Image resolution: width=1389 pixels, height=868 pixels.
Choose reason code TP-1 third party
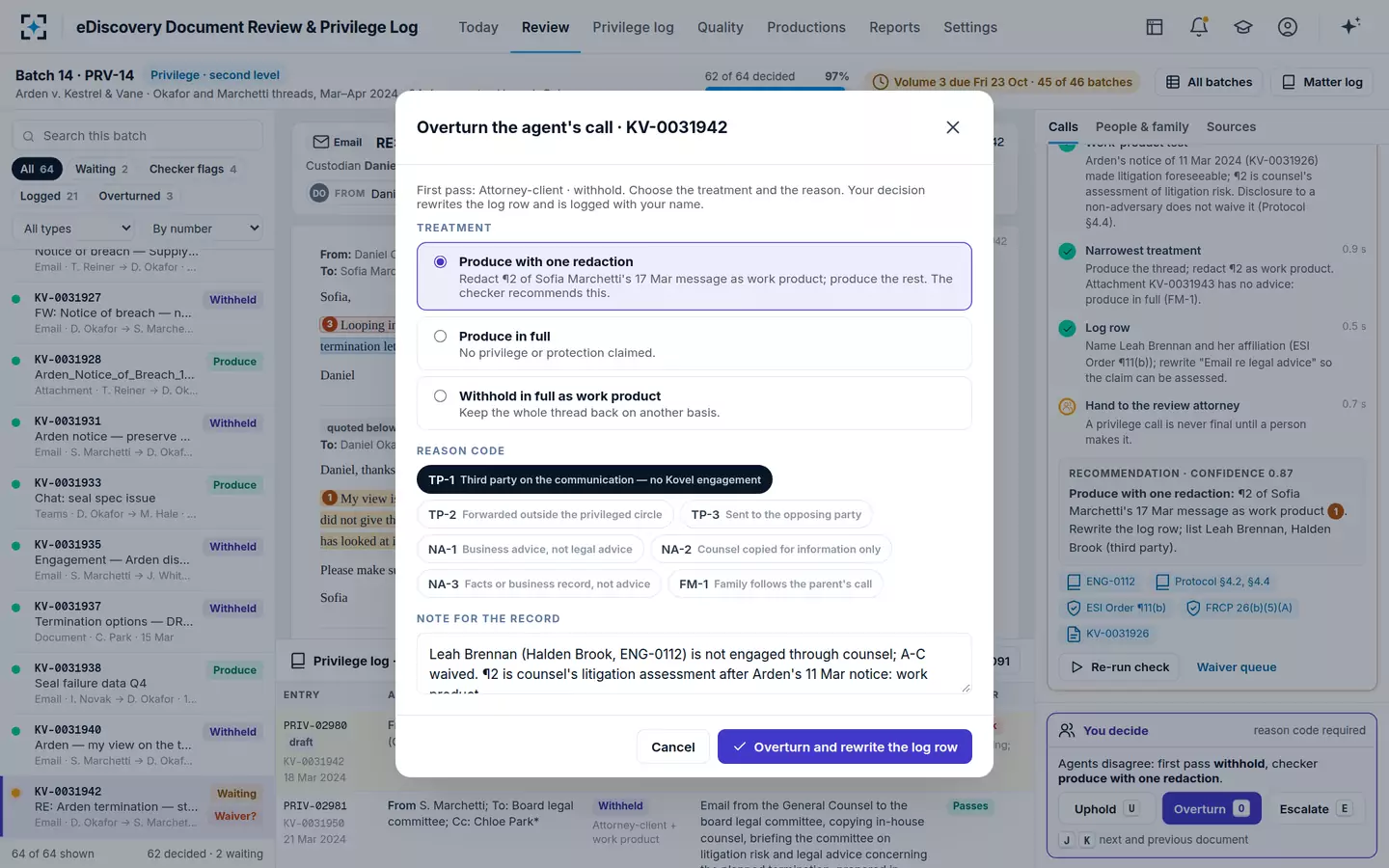594,479
